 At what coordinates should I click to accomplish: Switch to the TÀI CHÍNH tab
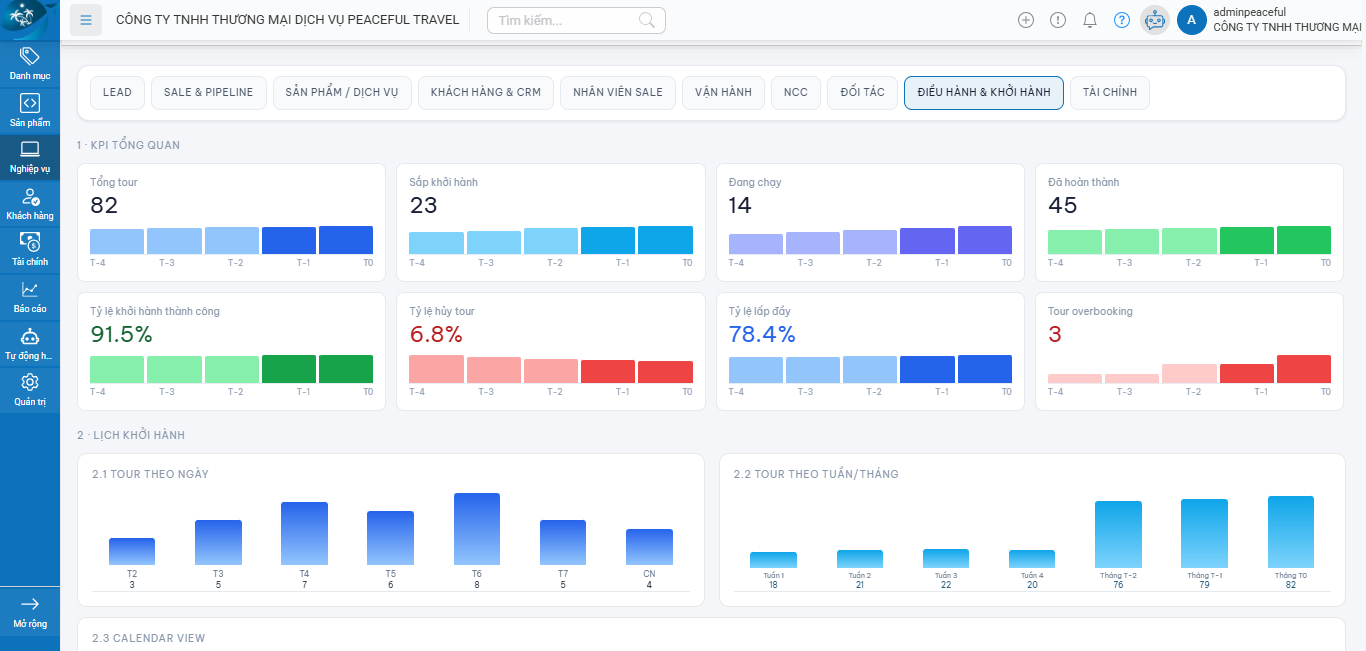pos(1109,92)
